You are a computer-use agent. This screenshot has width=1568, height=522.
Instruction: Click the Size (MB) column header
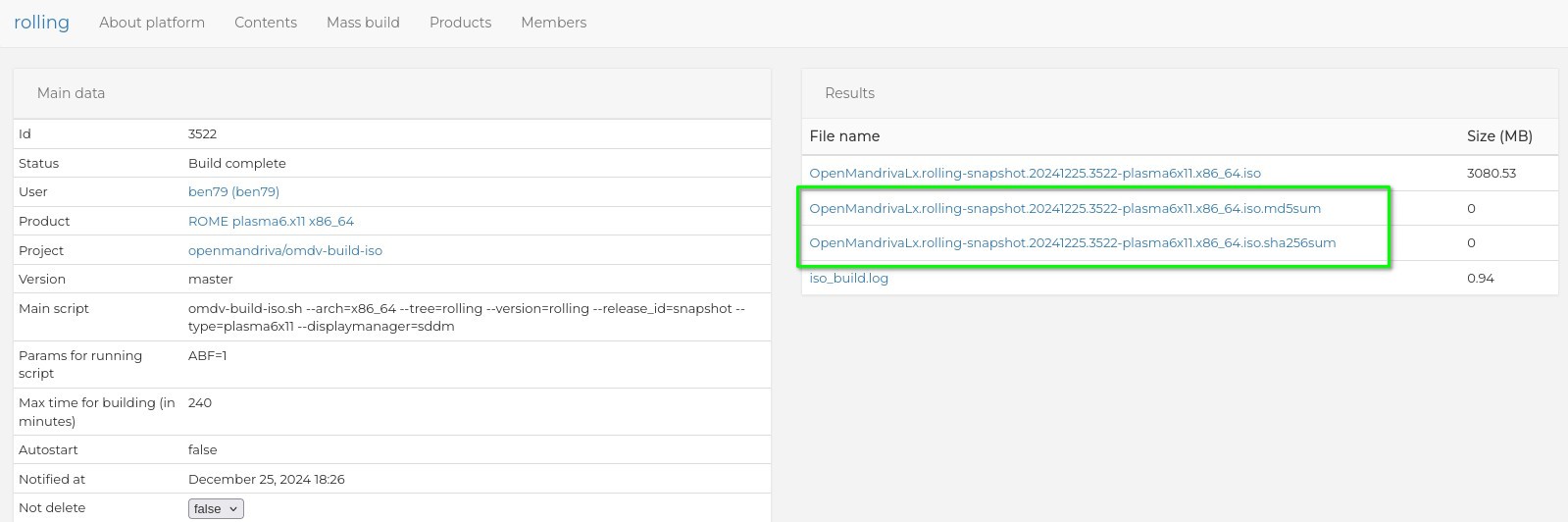(1499, 136)
